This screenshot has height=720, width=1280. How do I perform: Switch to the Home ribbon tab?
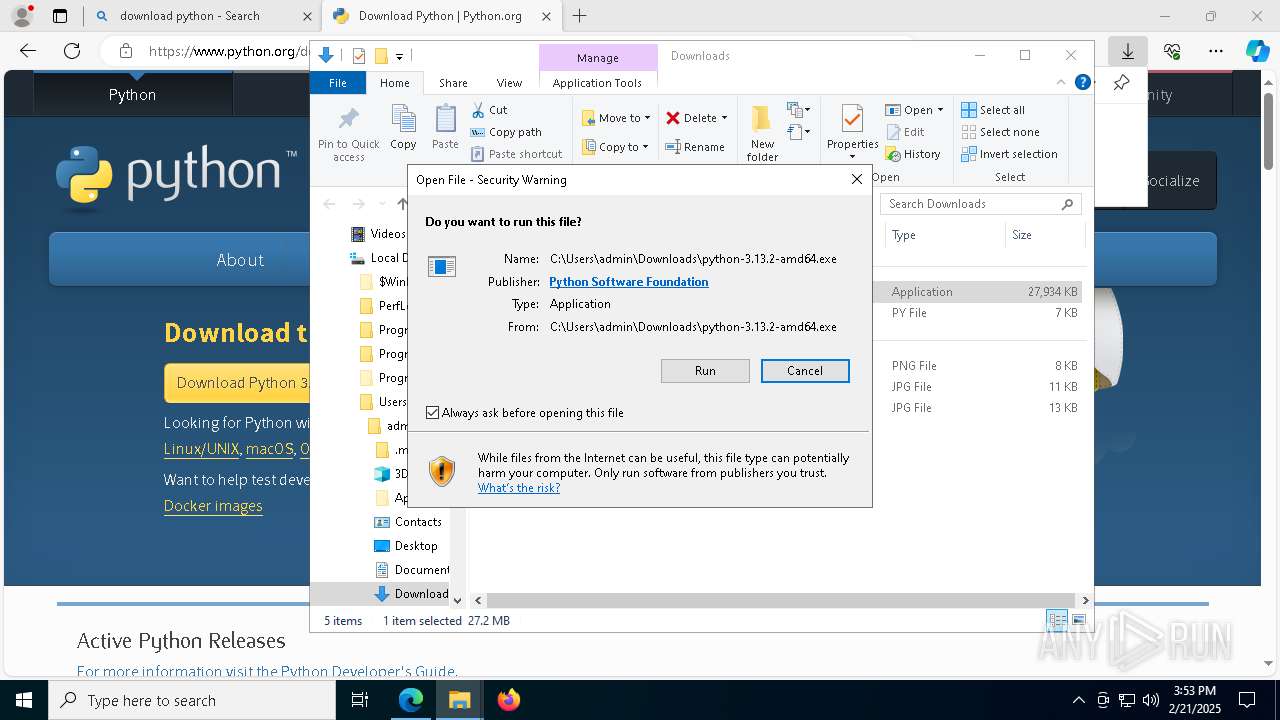coord(394,83)
